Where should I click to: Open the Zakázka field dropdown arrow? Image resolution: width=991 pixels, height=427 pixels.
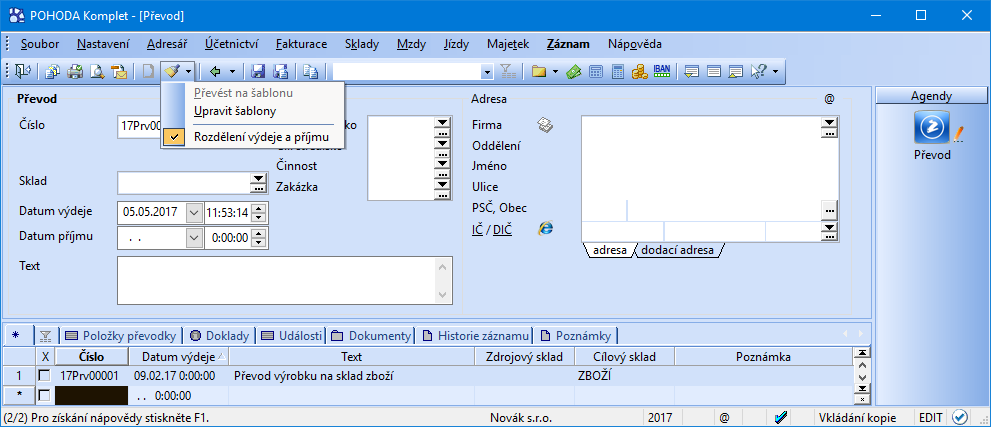click(x=442, y=184)
